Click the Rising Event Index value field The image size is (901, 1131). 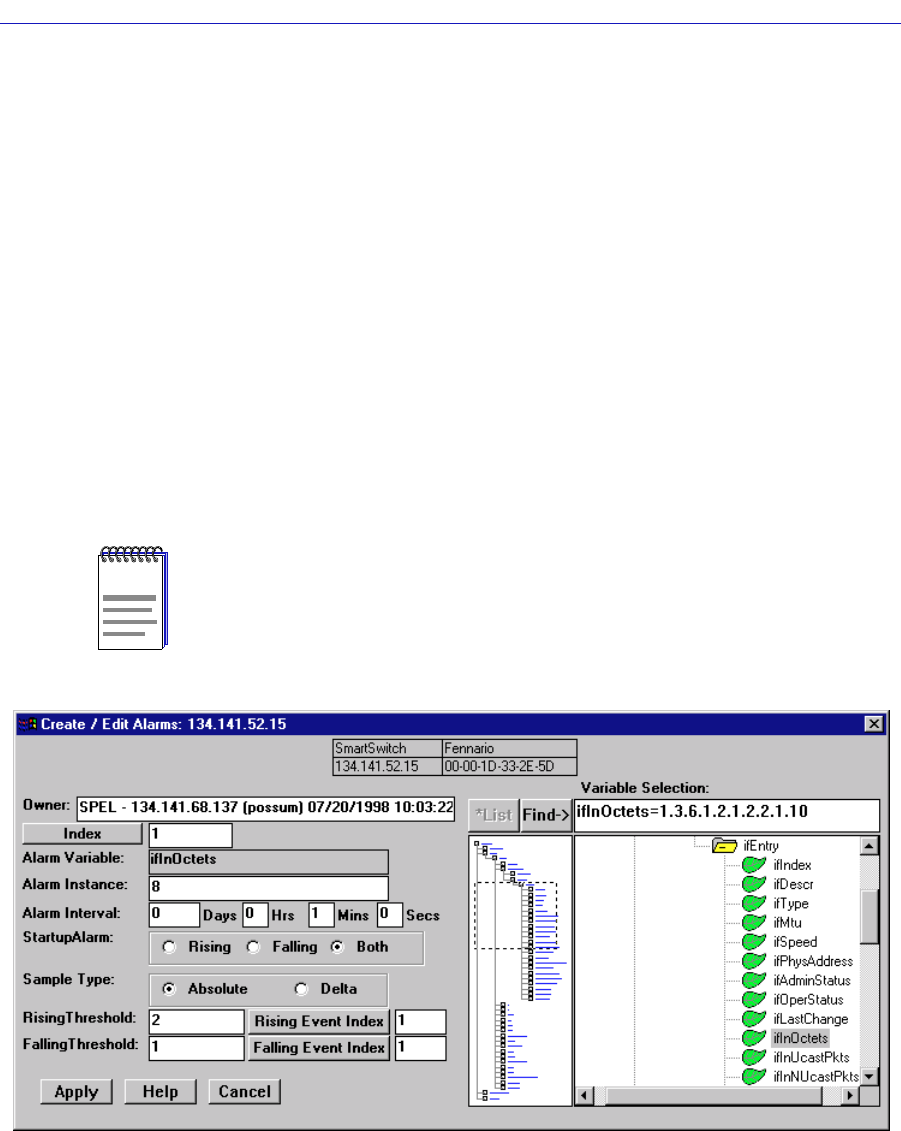[421, 1021]
